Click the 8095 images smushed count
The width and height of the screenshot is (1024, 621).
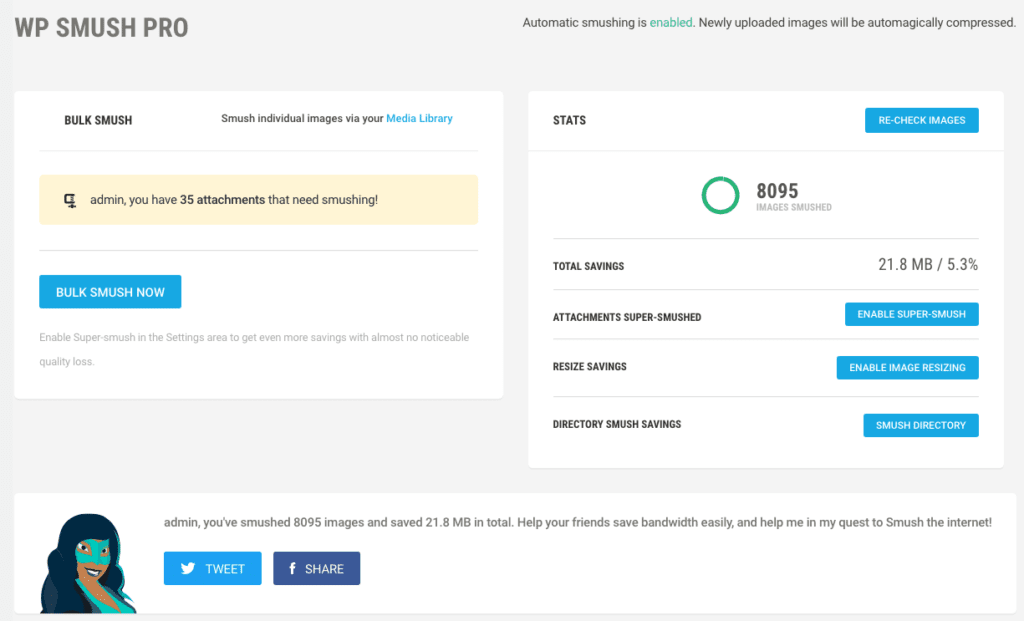pos(777,191)
